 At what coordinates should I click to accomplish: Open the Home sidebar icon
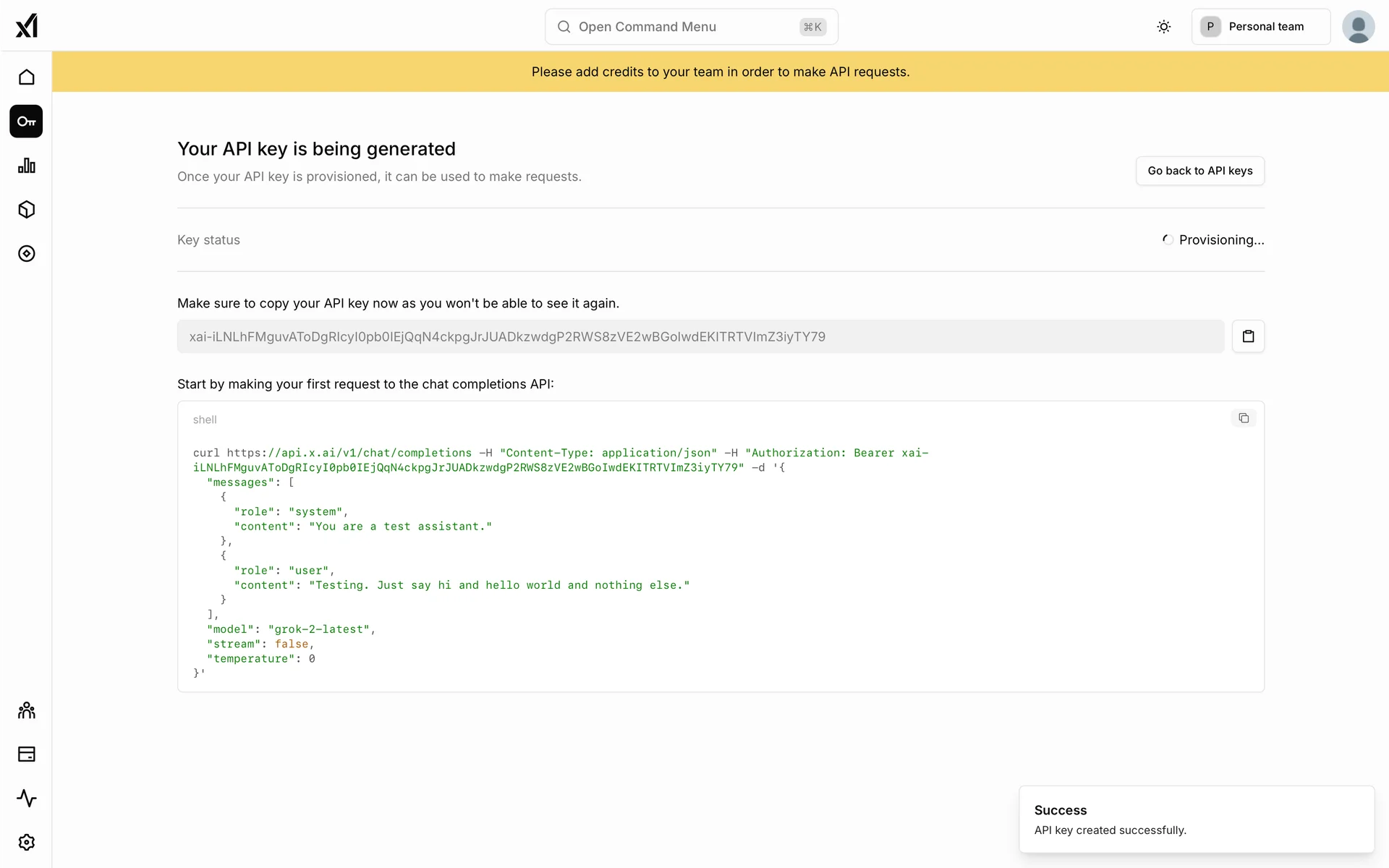tap(27, 77)
